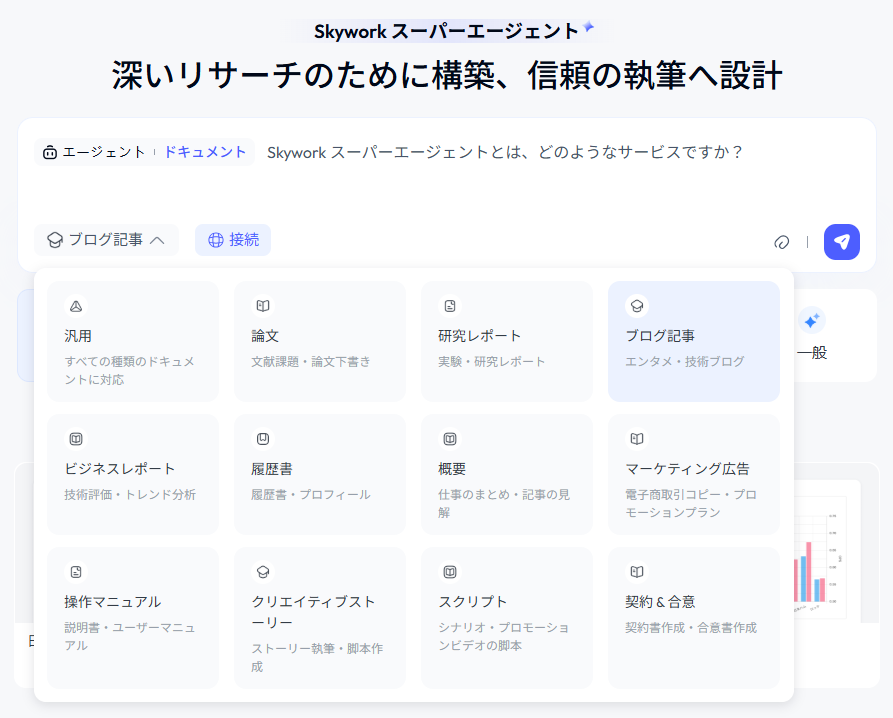This screenshot has height=718, width=893.
Task: Click the sparkle icon above 一般
Action: [x=812, y=321]
